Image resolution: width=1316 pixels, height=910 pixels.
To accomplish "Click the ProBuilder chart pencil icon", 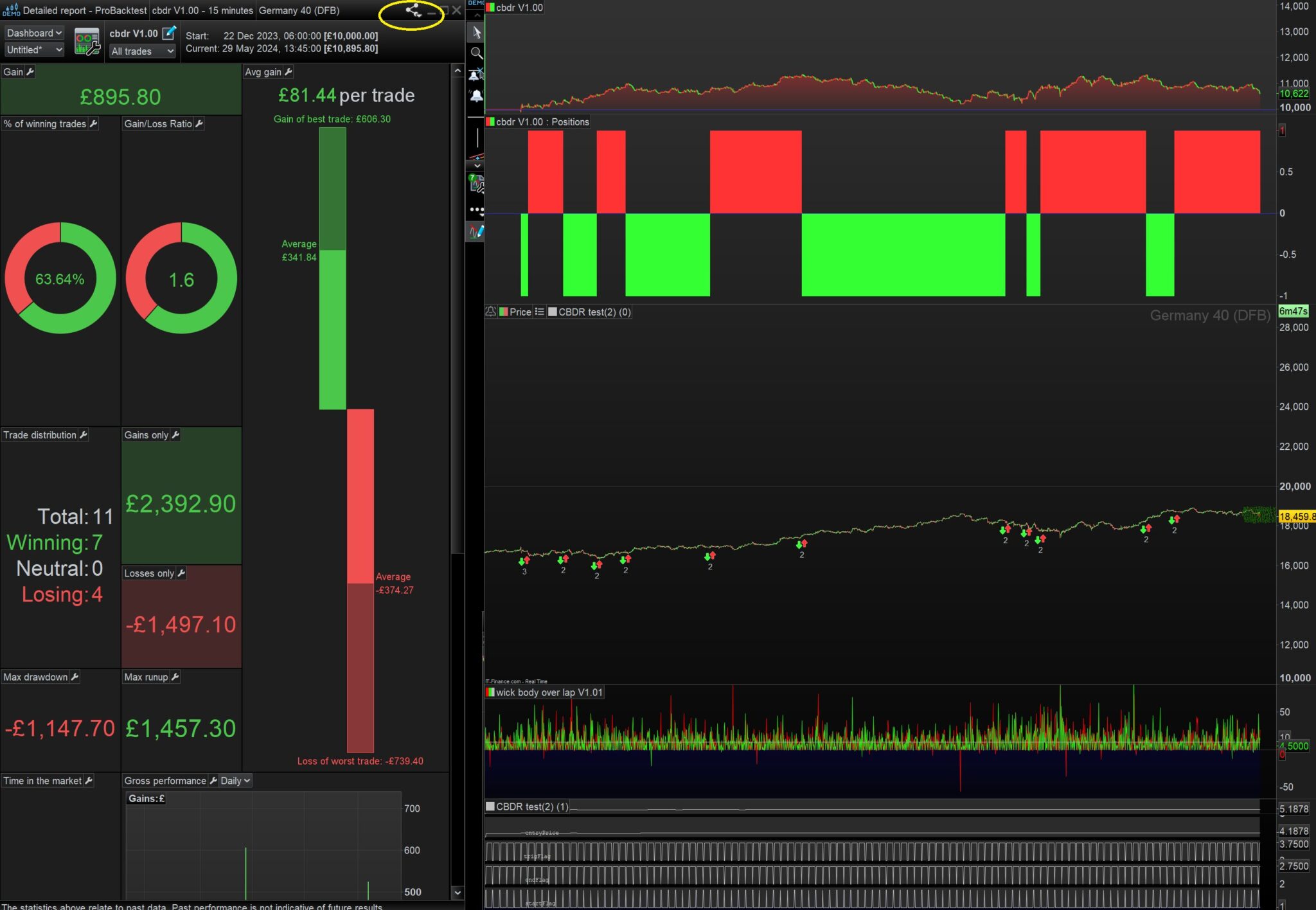I will (476, 231).
